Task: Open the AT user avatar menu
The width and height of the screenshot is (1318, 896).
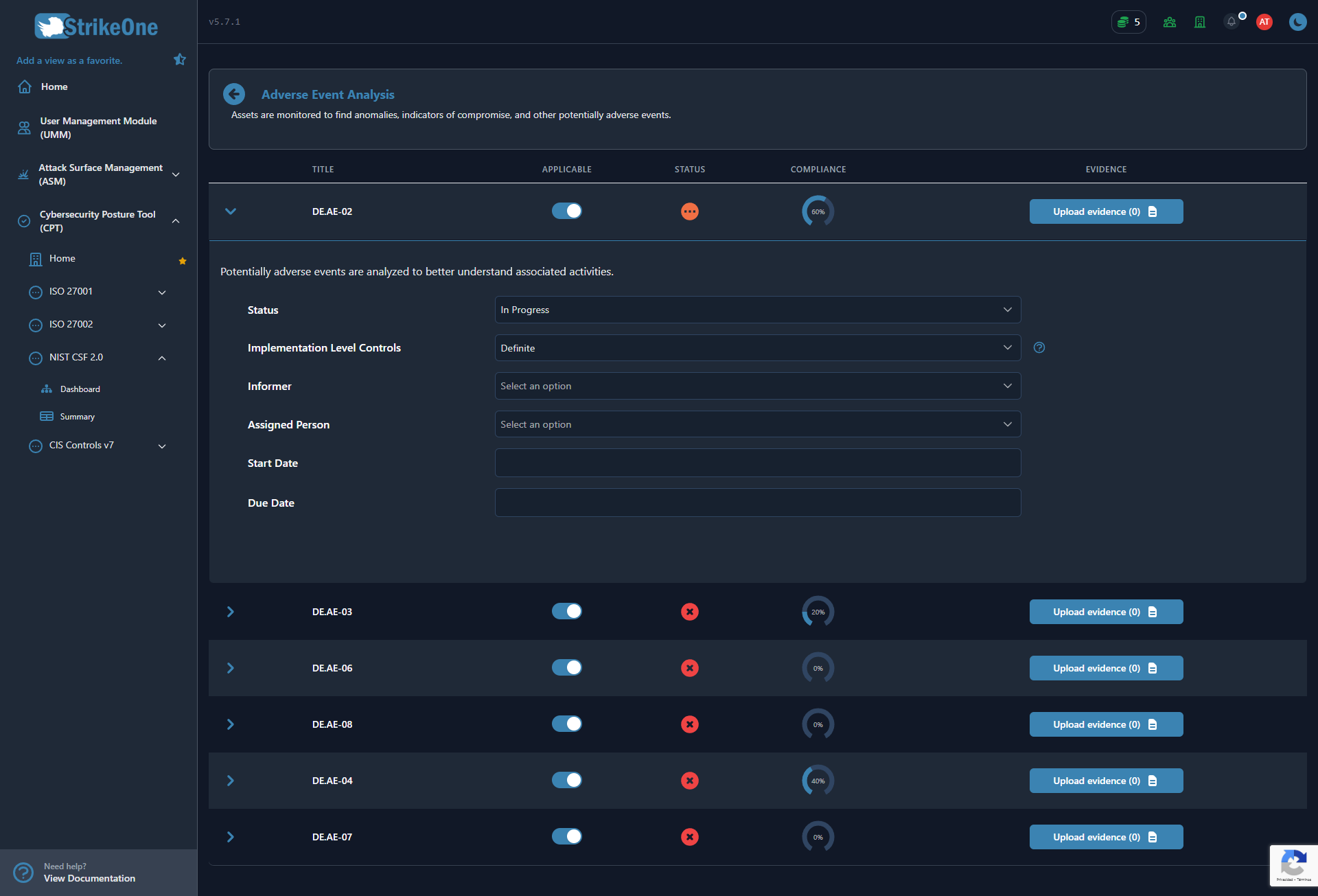Action: point(1264,22)
